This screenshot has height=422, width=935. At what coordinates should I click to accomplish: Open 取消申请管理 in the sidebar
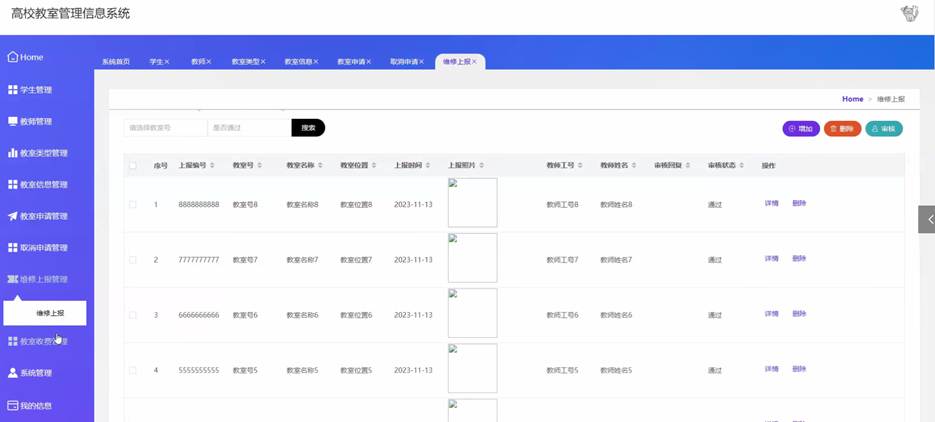[38, 248]
